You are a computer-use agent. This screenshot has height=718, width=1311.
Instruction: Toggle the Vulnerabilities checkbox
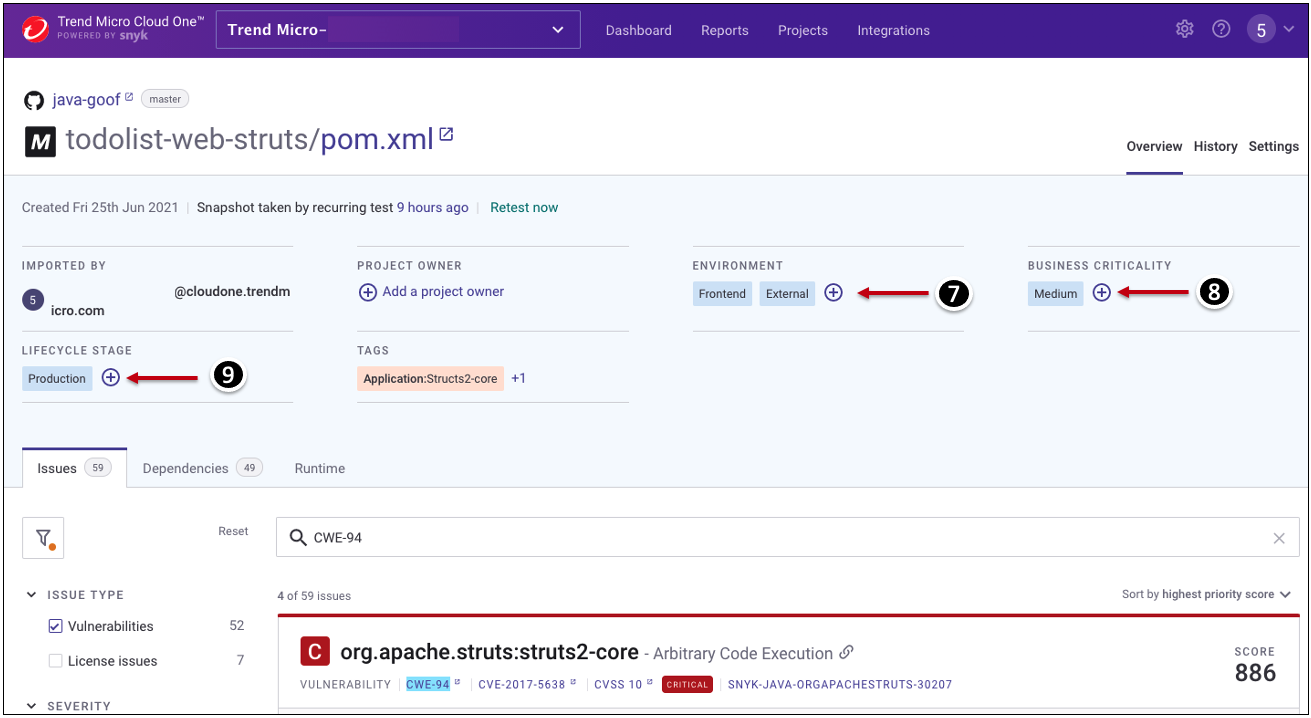pos(55,626)
